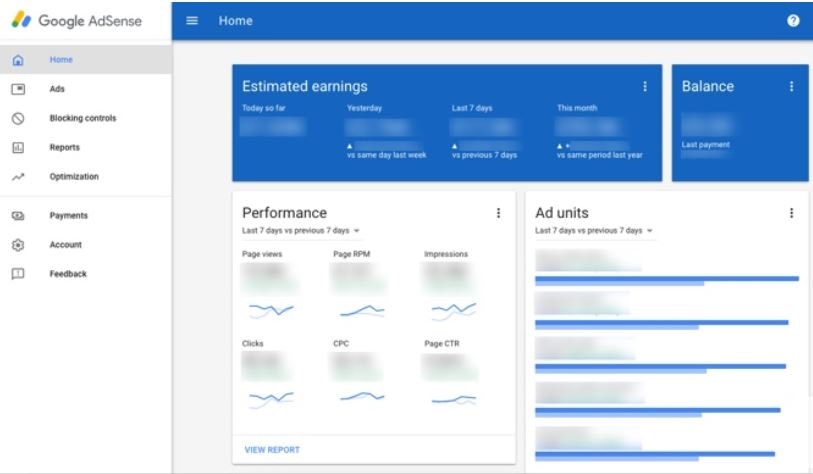Click 'vs previous 7 days' text
This screenshot has height=474, width=813.
(484, 155)
